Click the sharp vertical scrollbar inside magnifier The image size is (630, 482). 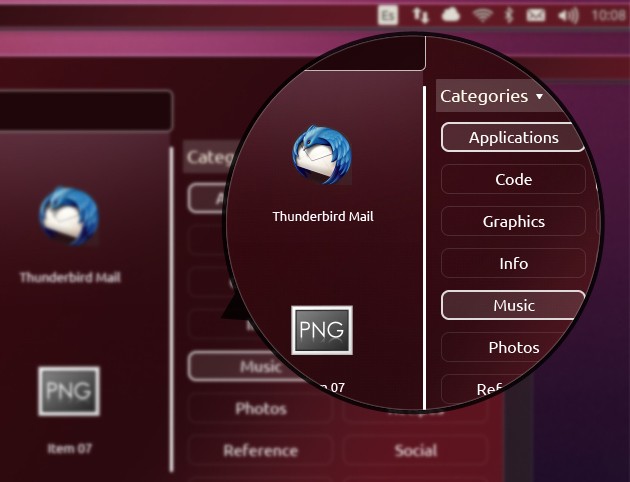coord(424,248)
